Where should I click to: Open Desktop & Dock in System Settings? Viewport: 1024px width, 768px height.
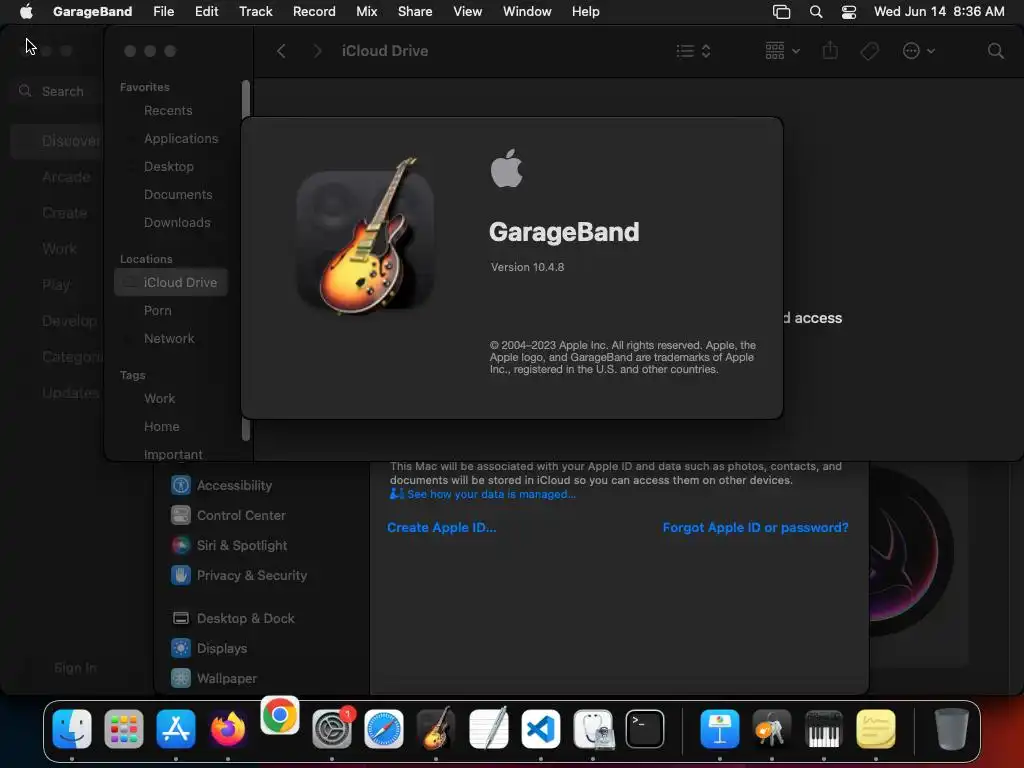(x=232, y=618)
